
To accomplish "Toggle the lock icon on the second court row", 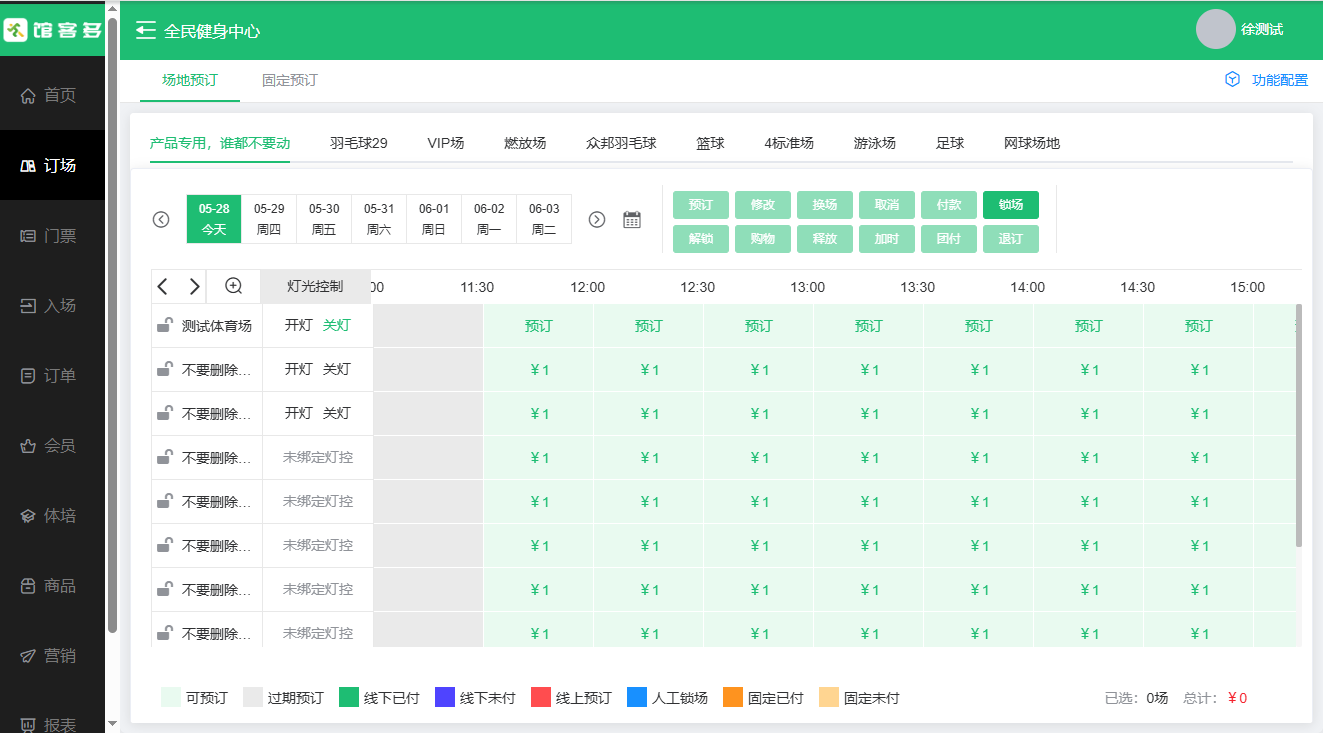I will pos(165,369).
